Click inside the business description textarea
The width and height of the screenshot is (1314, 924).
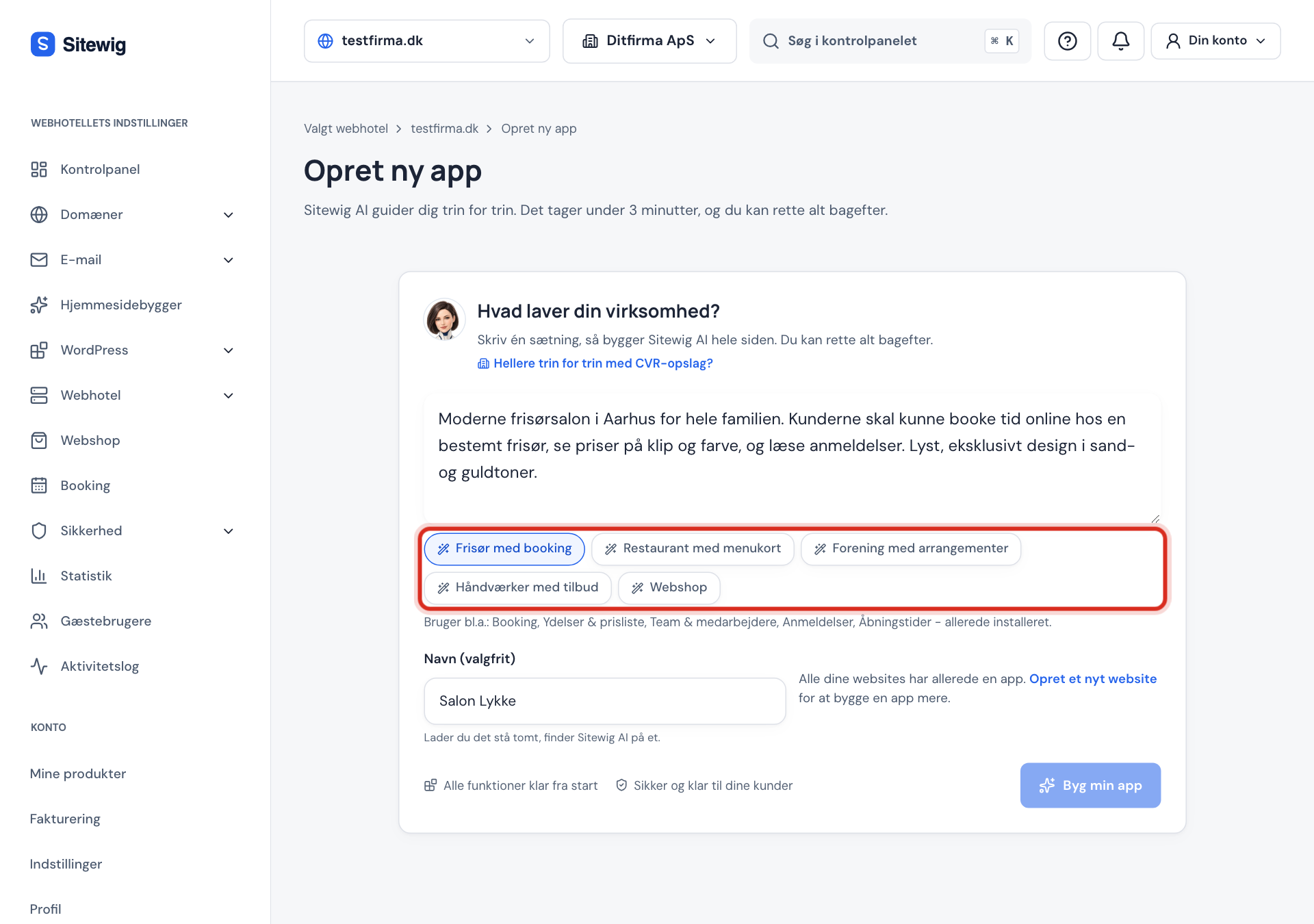[x=792, y=457]
